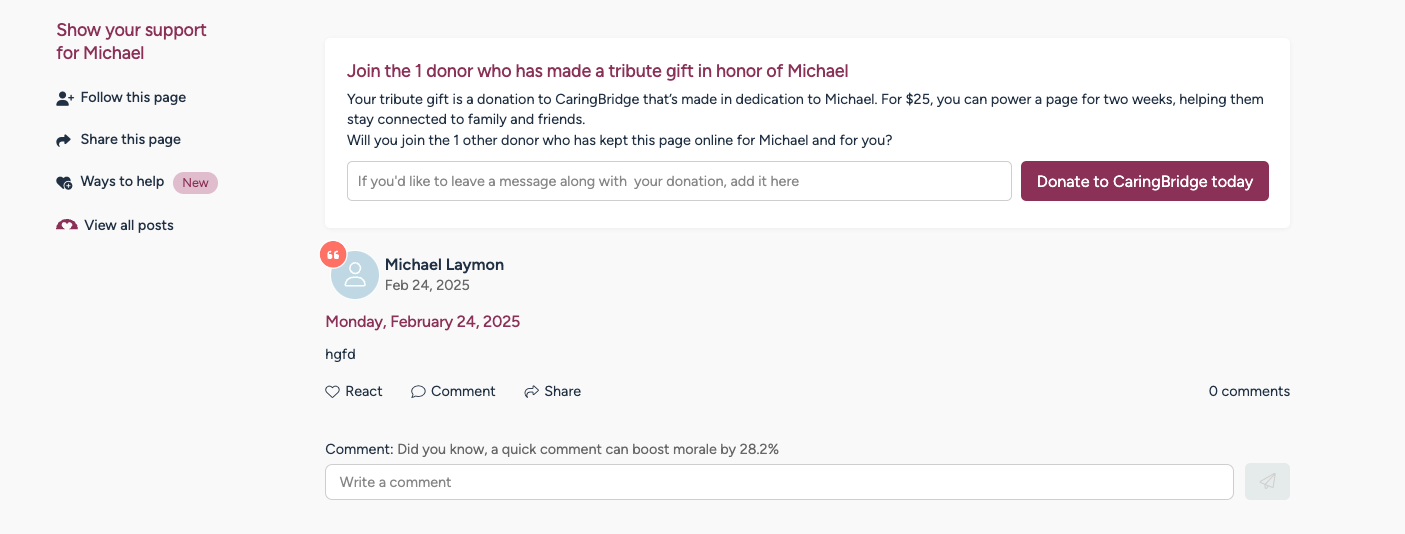Image resolution: width=1405 pixels, height=534 pixels.
Task: Click the heart React icon
Action: point(333,392)
